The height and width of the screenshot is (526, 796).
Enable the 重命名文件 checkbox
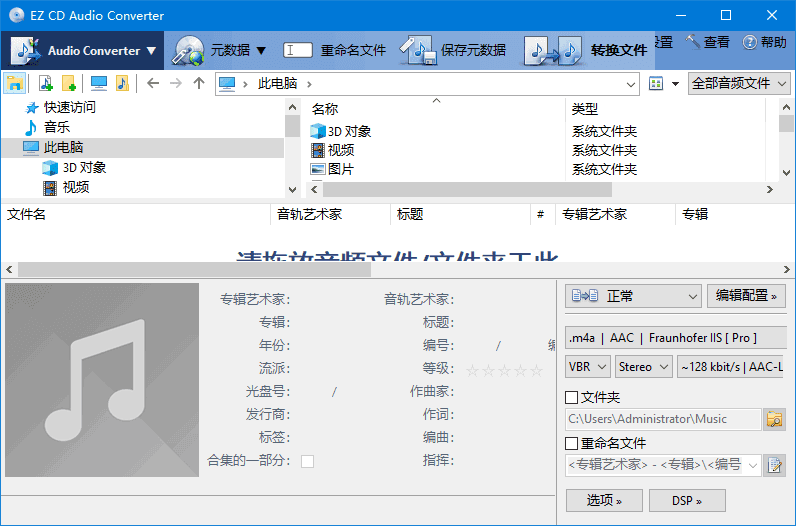[x=572, y=443]
